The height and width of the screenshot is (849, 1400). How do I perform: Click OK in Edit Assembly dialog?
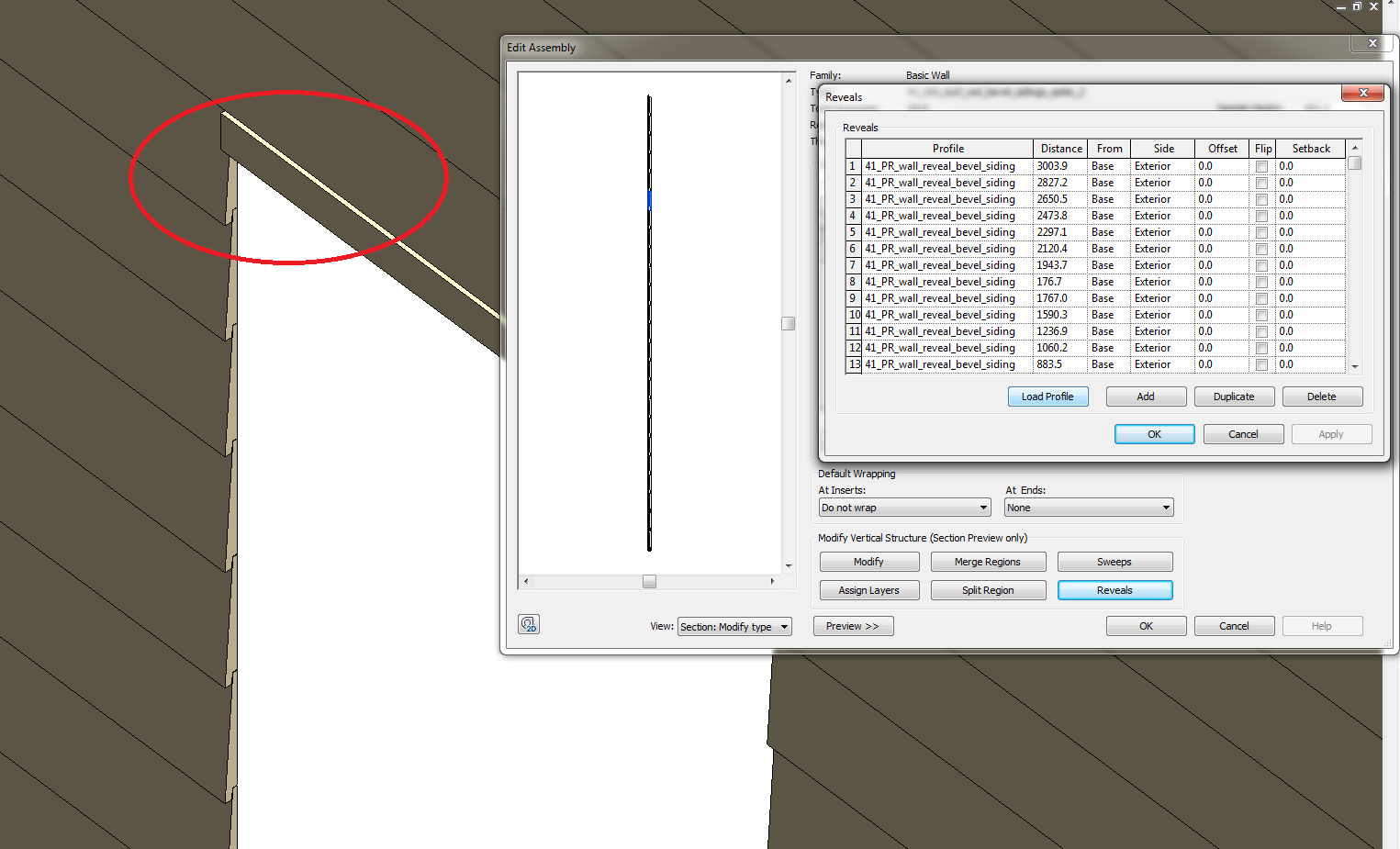tap(1146, 626)
